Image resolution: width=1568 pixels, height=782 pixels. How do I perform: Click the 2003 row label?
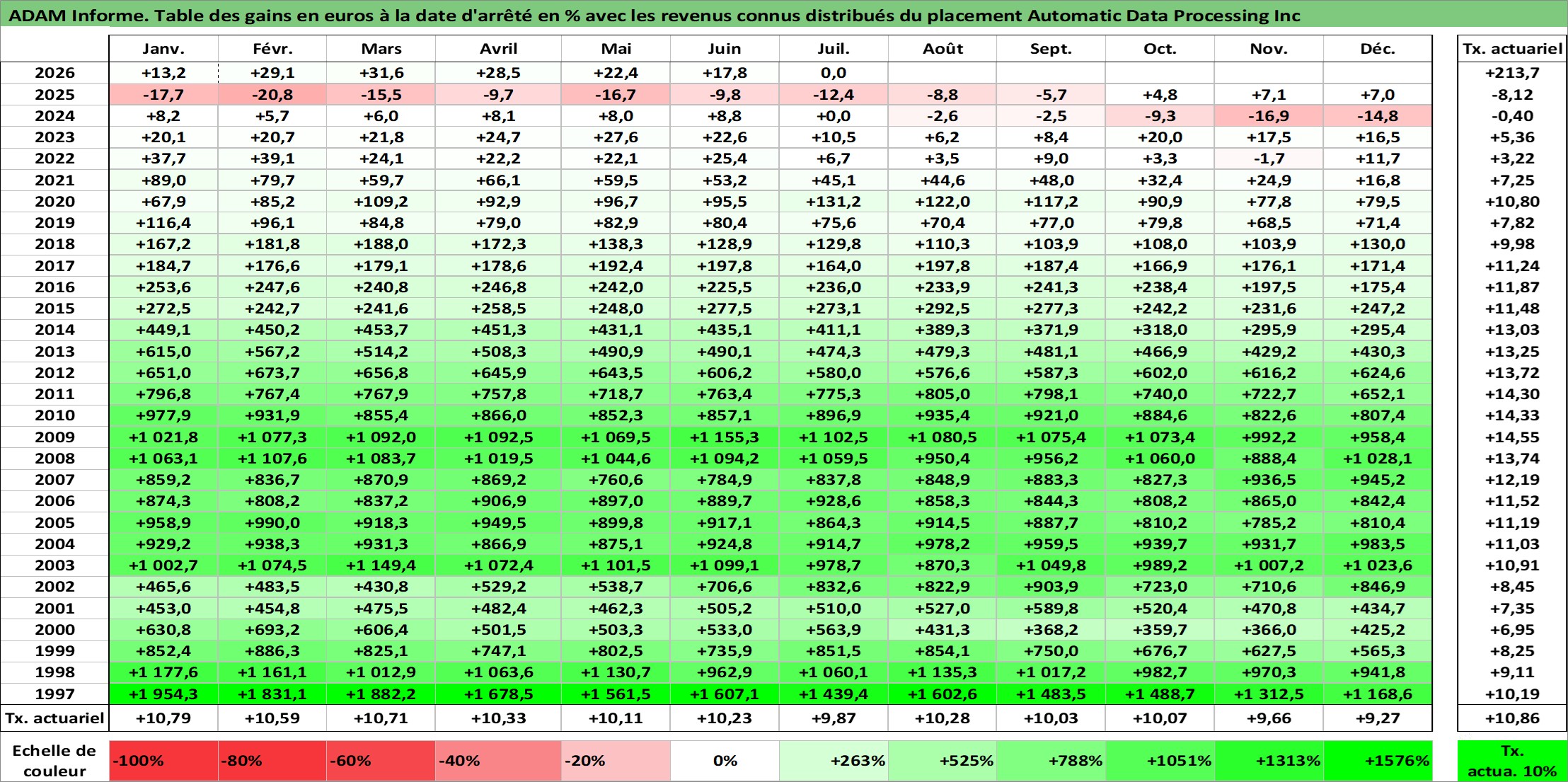[x=54, y=565]
